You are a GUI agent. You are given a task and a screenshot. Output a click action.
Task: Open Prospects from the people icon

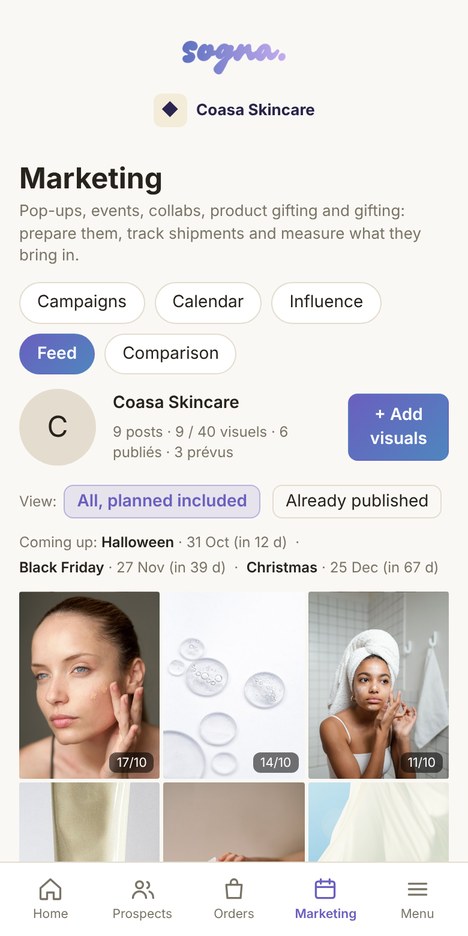click(x=142, y=889)
